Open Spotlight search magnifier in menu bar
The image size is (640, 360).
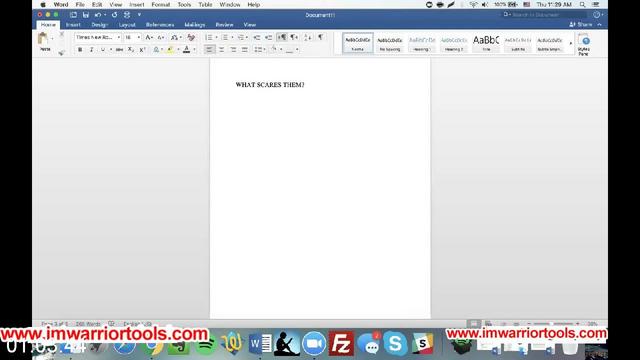click(x=582, y=4)
